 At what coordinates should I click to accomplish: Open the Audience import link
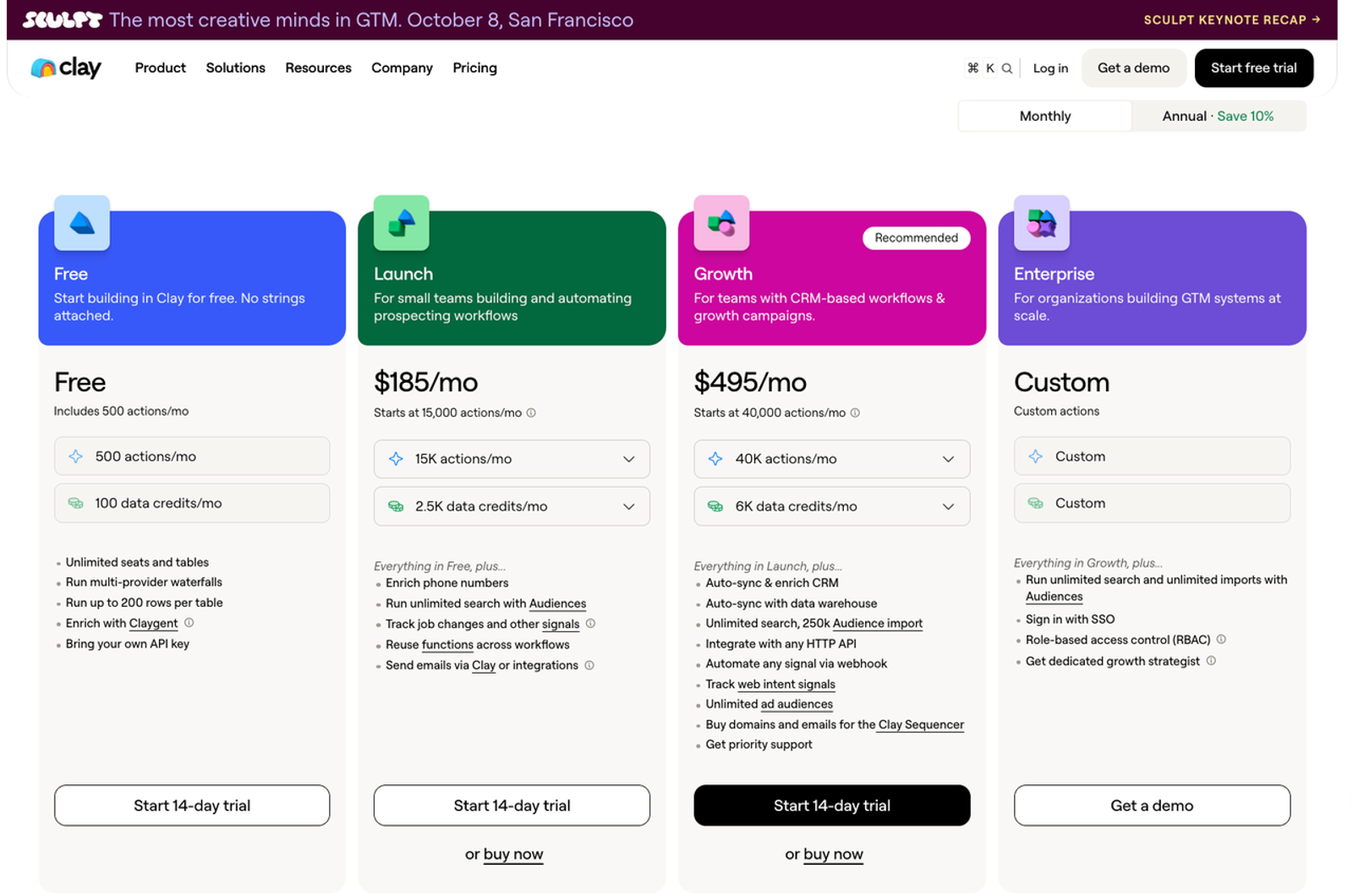point(878,623)
